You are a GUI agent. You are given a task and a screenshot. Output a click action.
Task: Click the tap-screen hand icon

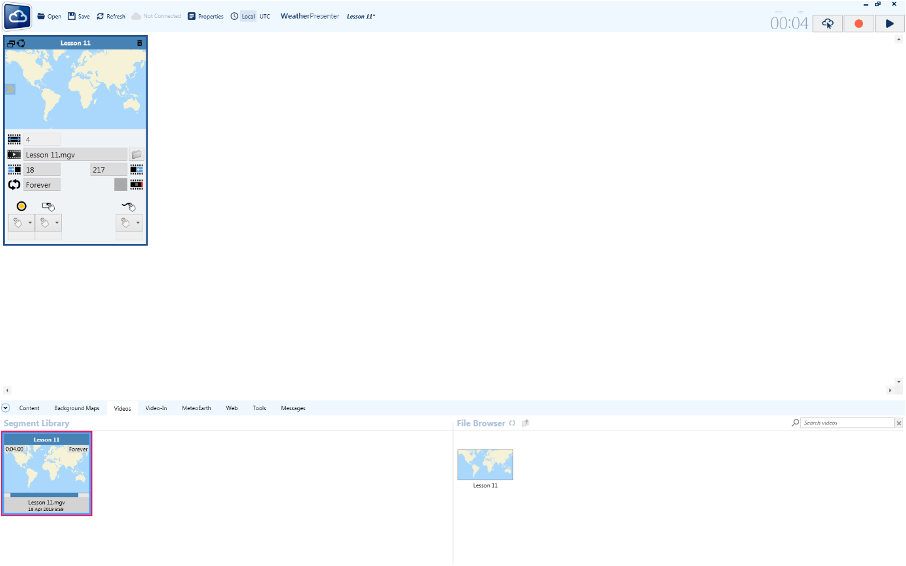tap(48, 206)
